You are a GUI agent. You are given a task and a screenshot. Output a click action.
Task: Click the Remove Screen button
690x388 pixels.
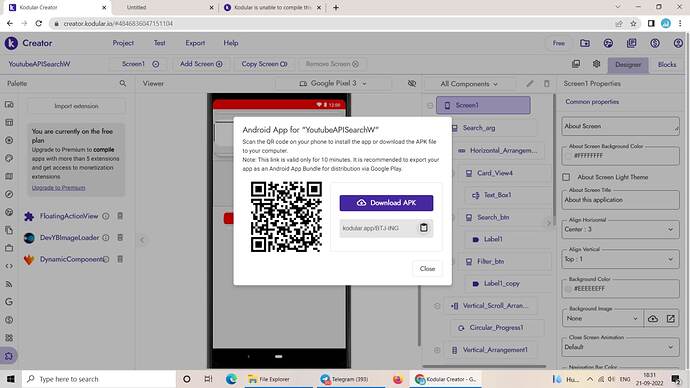click(332, 64)
